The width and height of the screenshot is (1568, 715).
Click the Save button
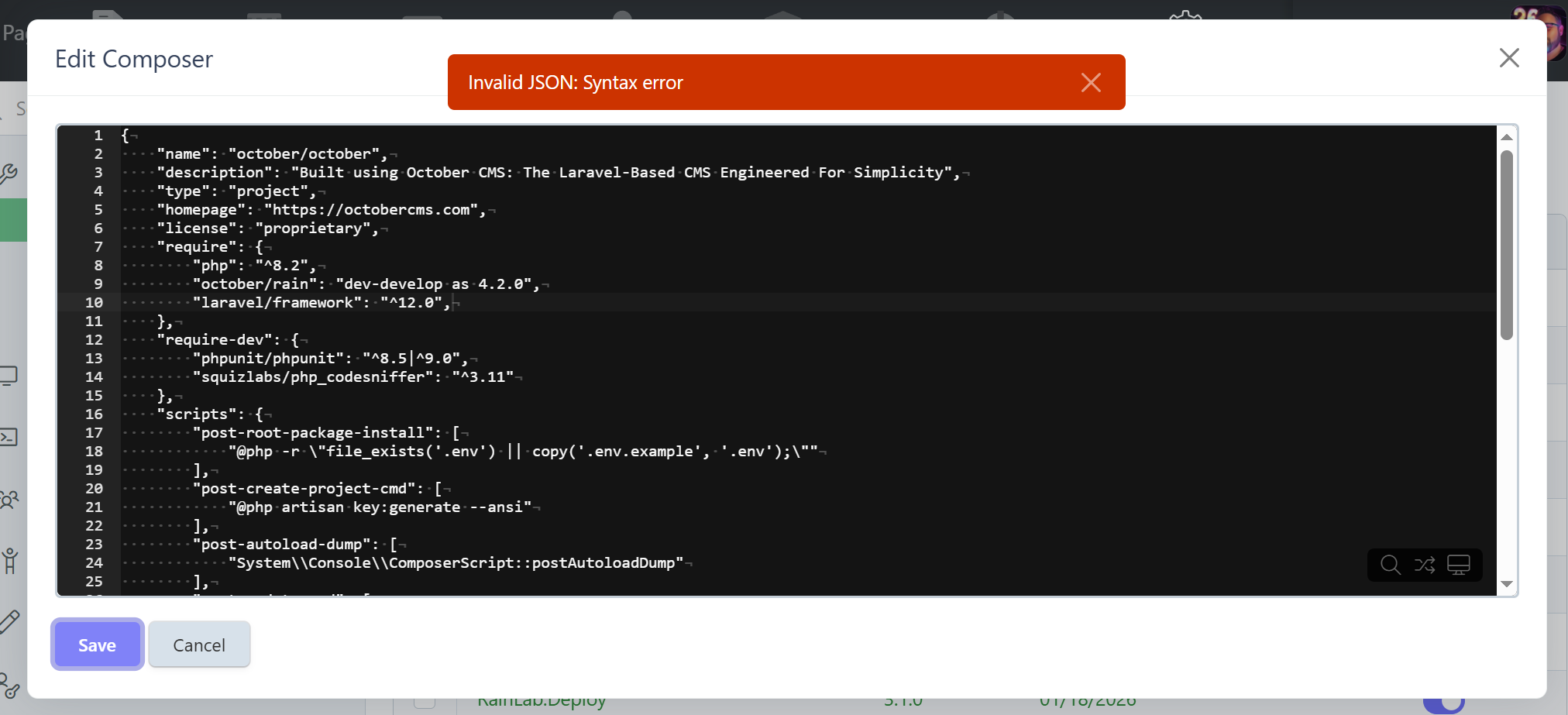click(97, 645)
